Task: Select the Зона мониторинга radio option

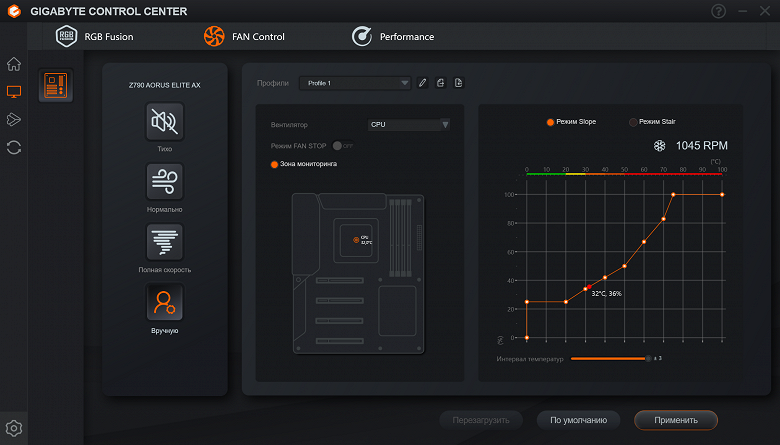Action: pyautogui.click(x=274, y=165)
